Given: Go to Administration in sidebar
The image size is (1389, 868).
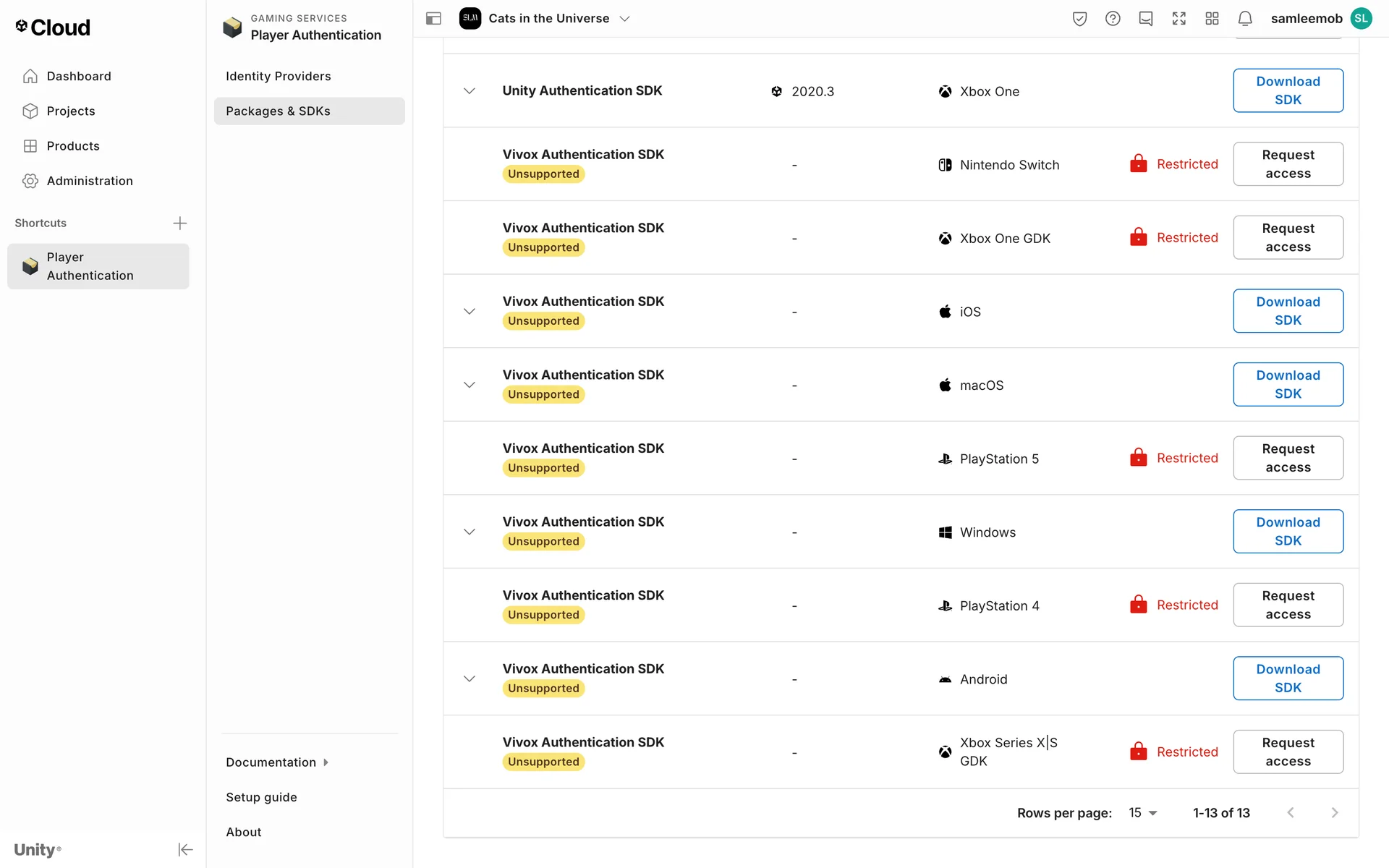Looking at the screenshot, I should click(90, 181).
